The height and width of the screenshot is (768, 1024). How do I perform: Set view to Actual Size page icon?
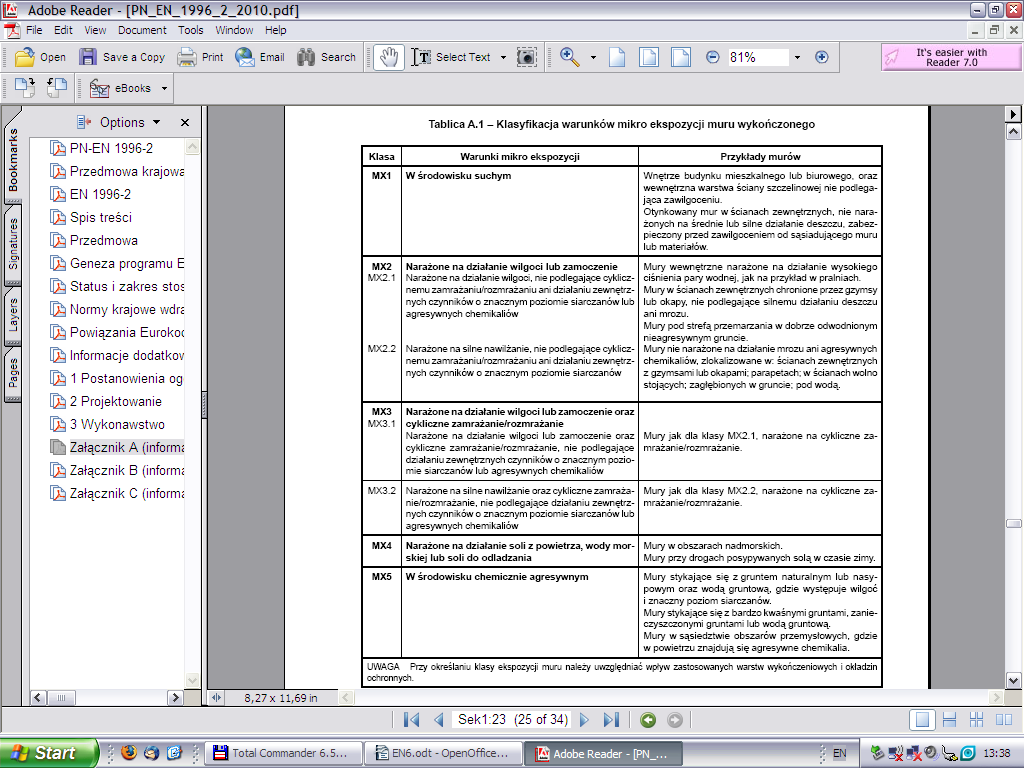tap(617, 57)
